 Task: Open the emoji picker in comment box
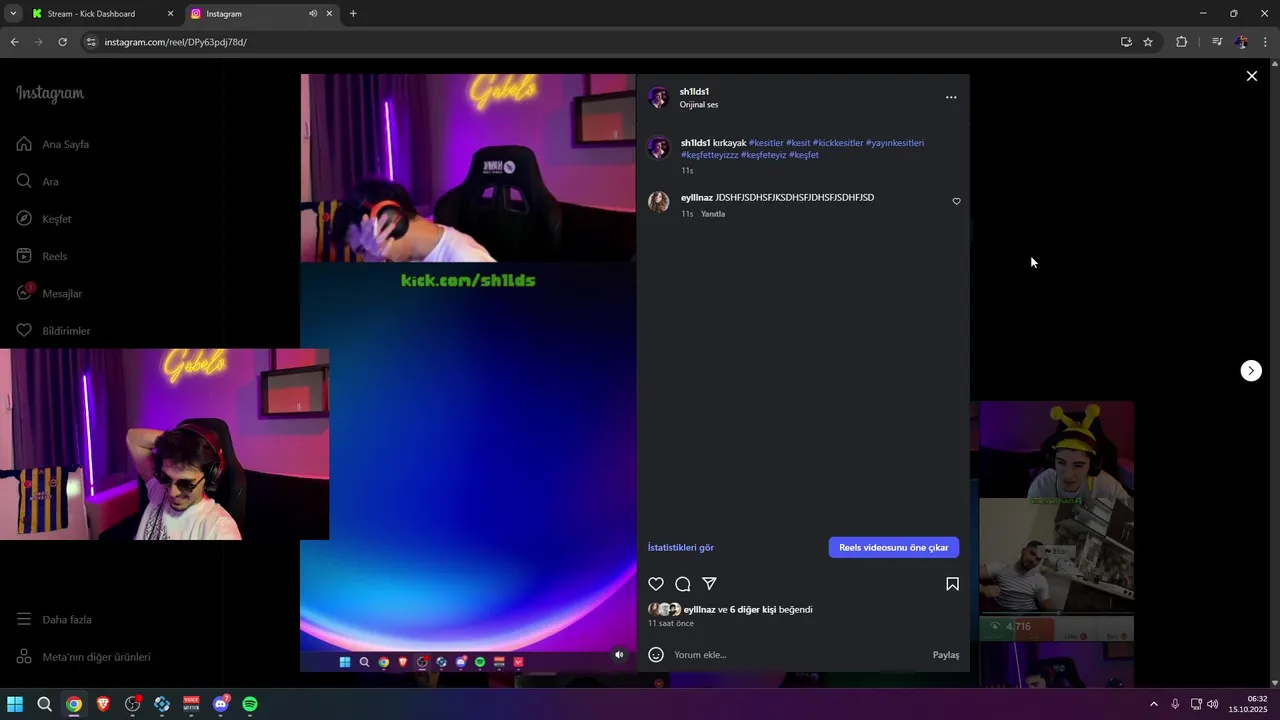point(656,655)
